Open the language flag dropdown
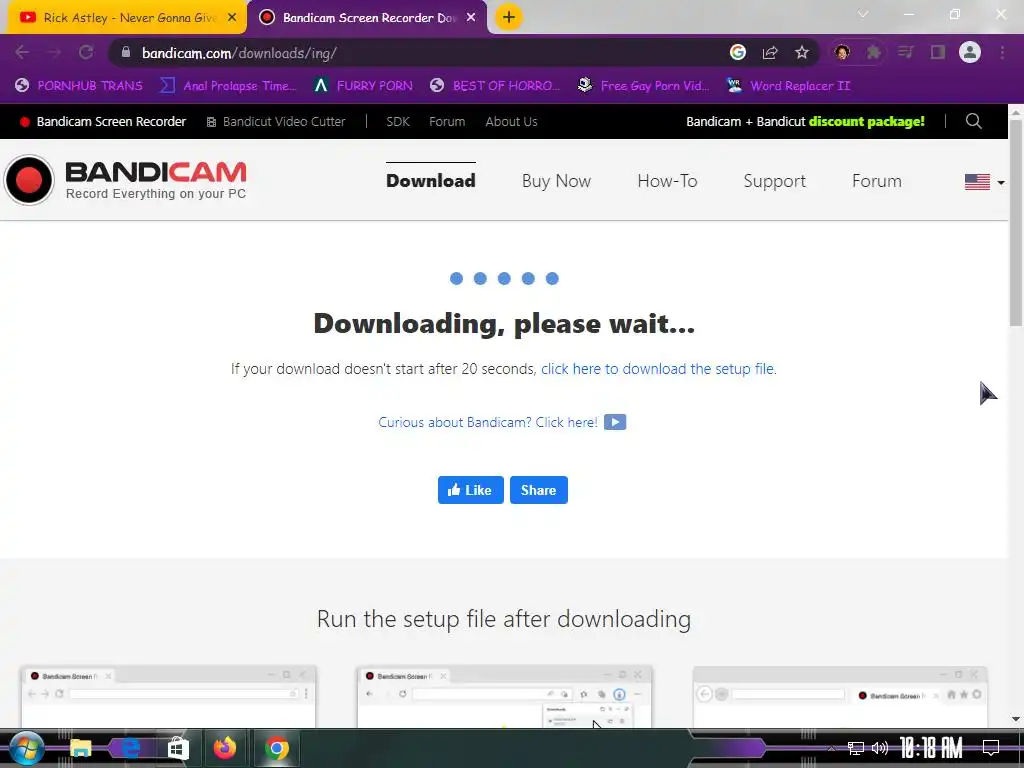The width and height of the screenshot is (1024, 768). coord(984,182)
